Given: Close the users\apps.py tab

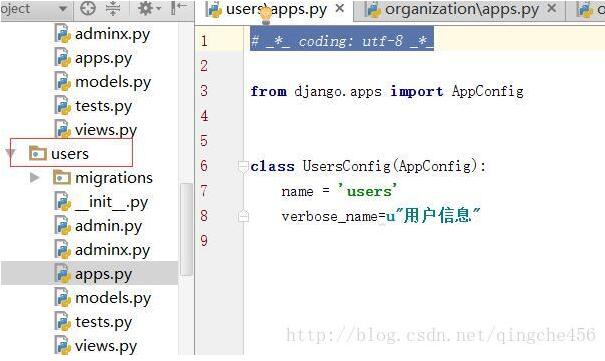Looking at the screenshot, I should [x=340, y=8].
